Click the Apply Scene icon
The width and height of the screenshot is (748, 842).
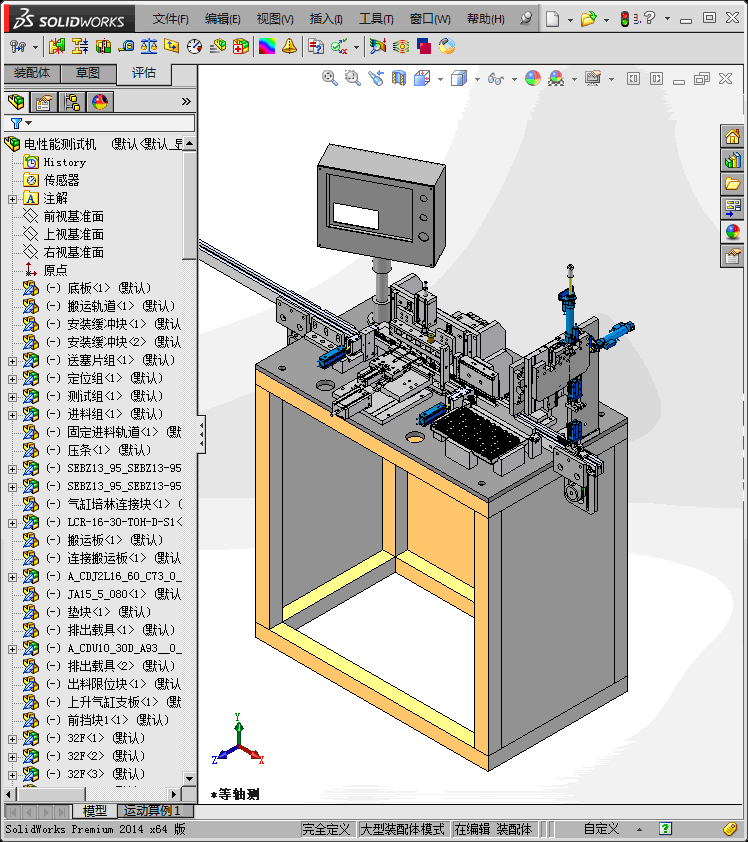556,78
